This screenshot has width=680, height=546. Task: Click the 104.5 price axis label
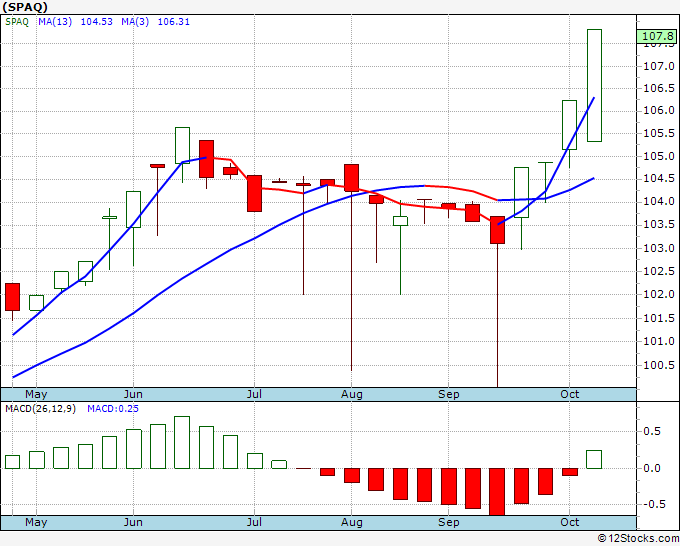click(x=659, y=179)
